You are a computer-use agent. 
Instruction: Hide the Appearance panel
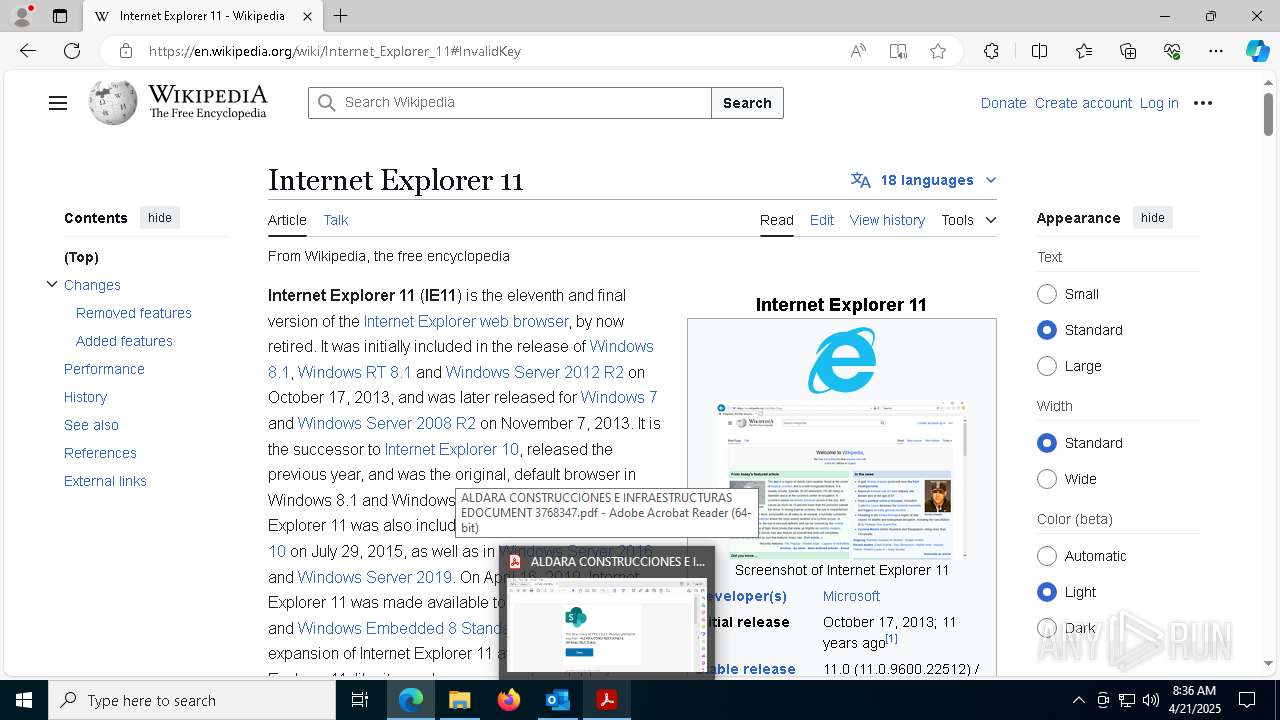click(x=1153, y=218)
